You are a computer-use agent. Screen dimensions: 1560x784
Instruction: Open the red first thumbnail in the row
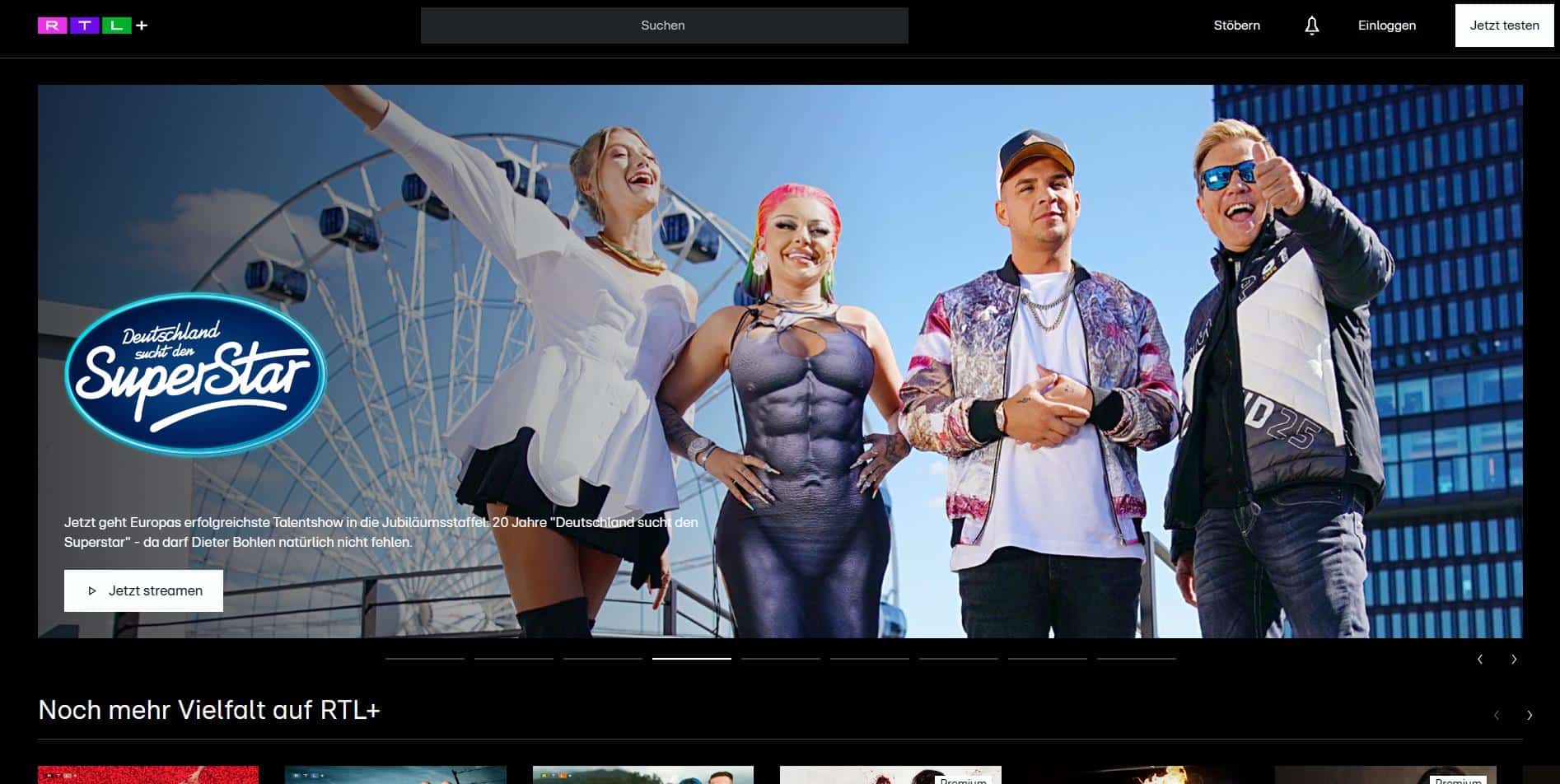[x=148, y=775]
